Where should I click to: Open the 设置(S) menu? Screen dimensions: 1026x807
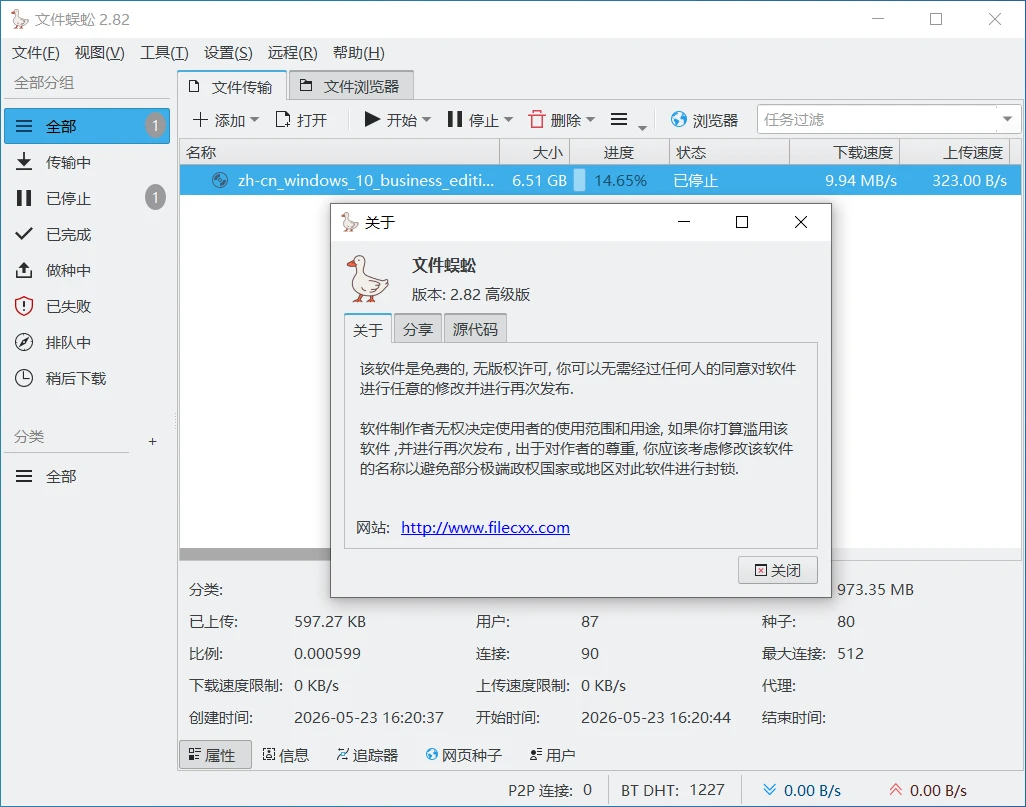228,53
